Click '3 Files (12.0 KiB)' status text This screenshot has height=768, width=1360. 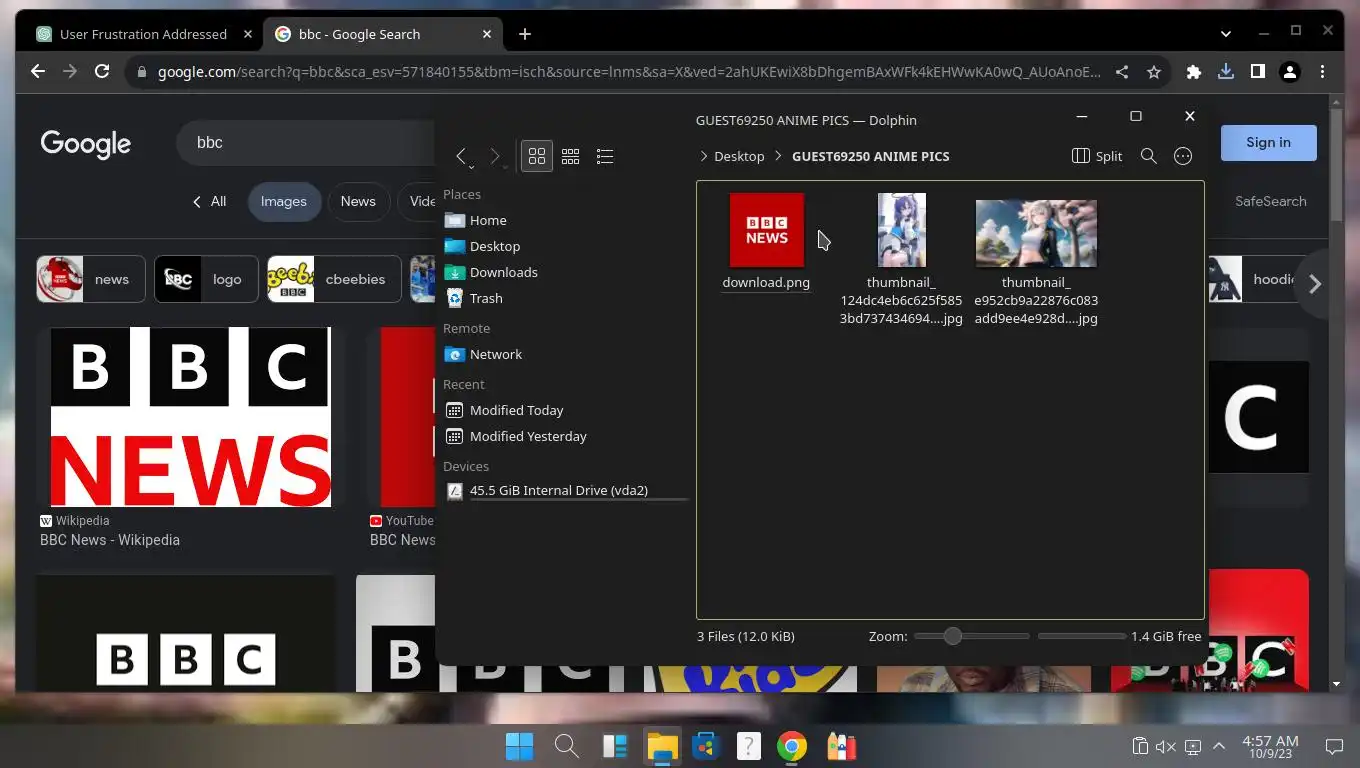coord(746,636)
